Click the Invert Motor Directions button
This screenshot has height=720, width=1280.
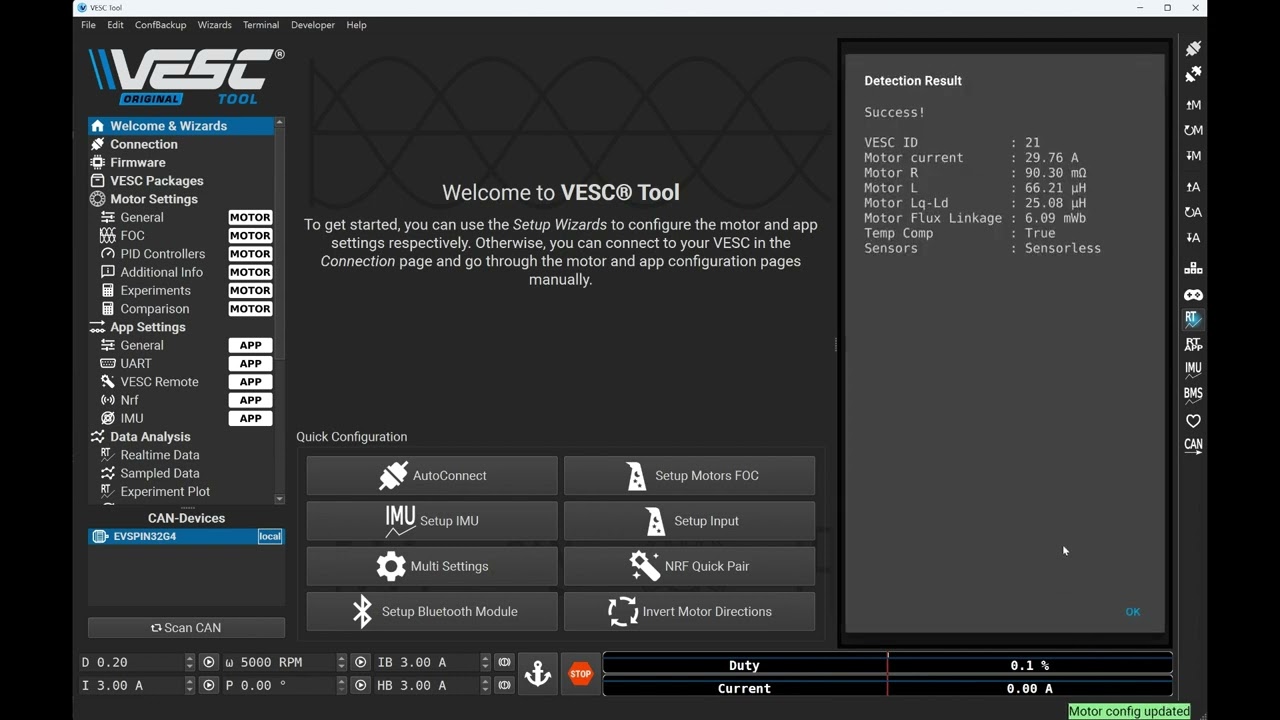click(689, 611)
